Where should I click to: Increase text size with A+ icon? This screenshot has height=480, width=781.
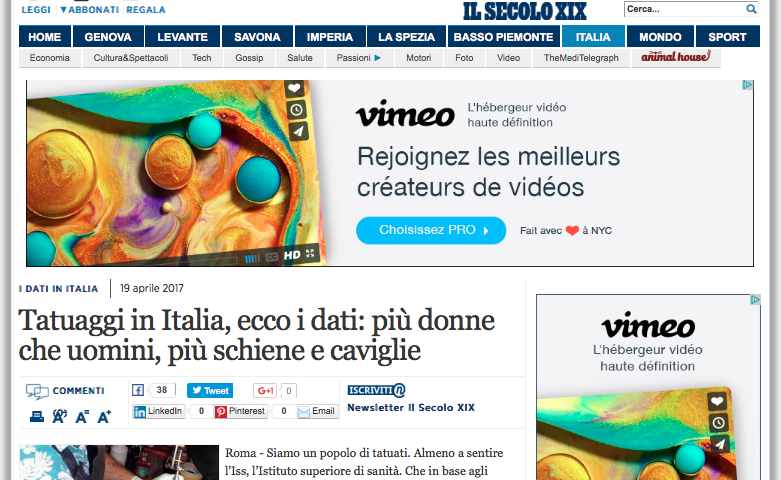click(x=104, y=416)
